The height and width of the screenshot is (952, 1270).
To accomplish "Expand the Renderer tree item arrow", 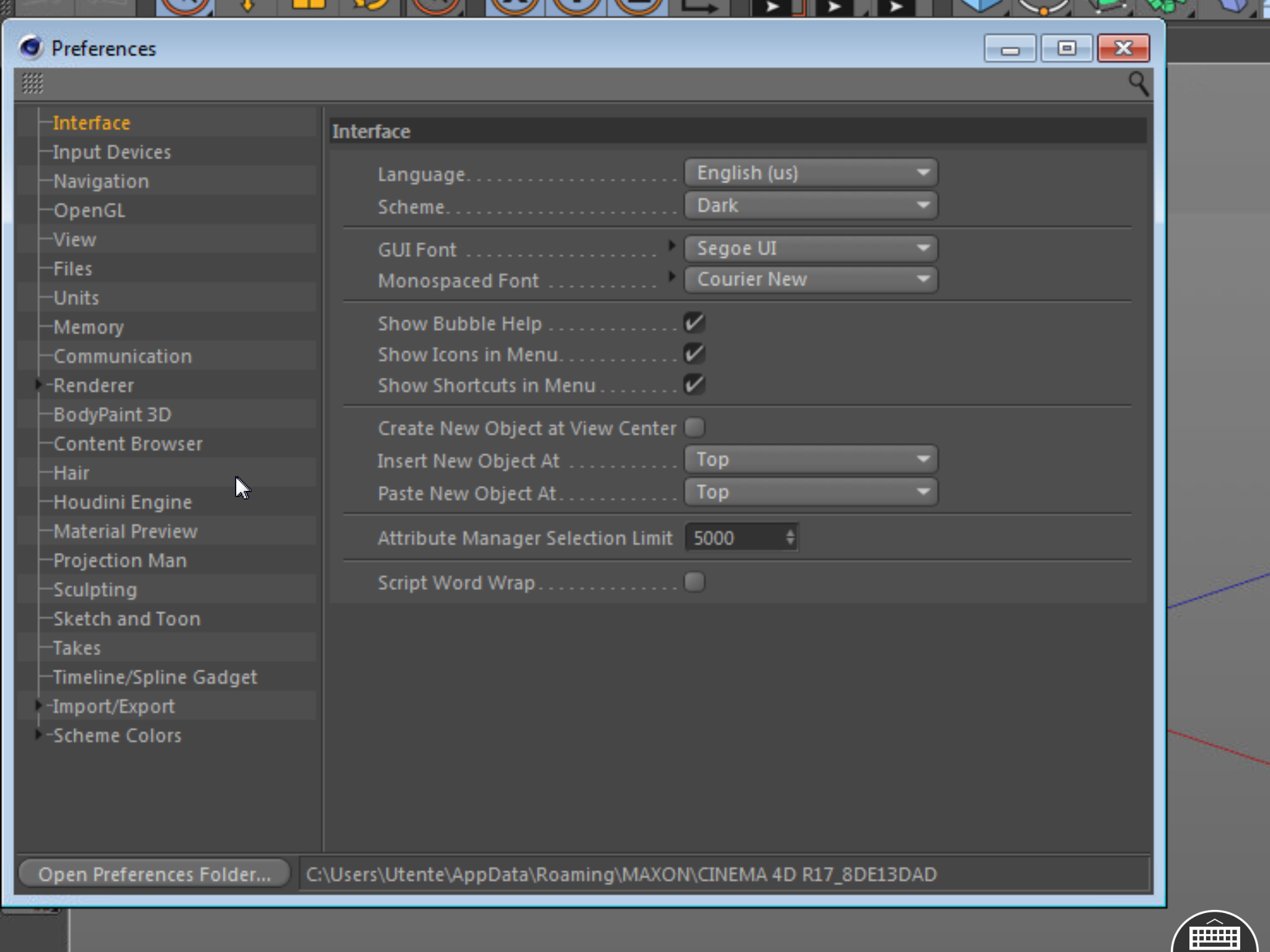I will tap(38, 385).
